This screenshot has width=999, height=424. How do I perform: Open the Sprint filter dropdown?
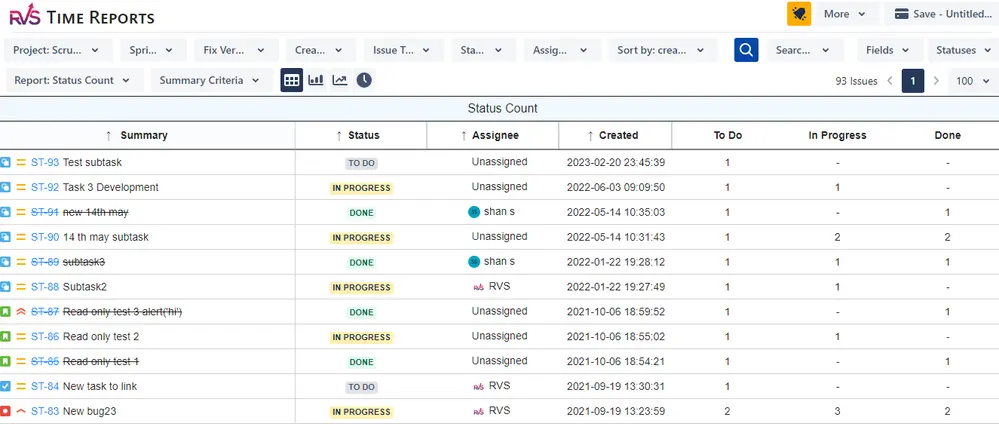click(153, 50)
